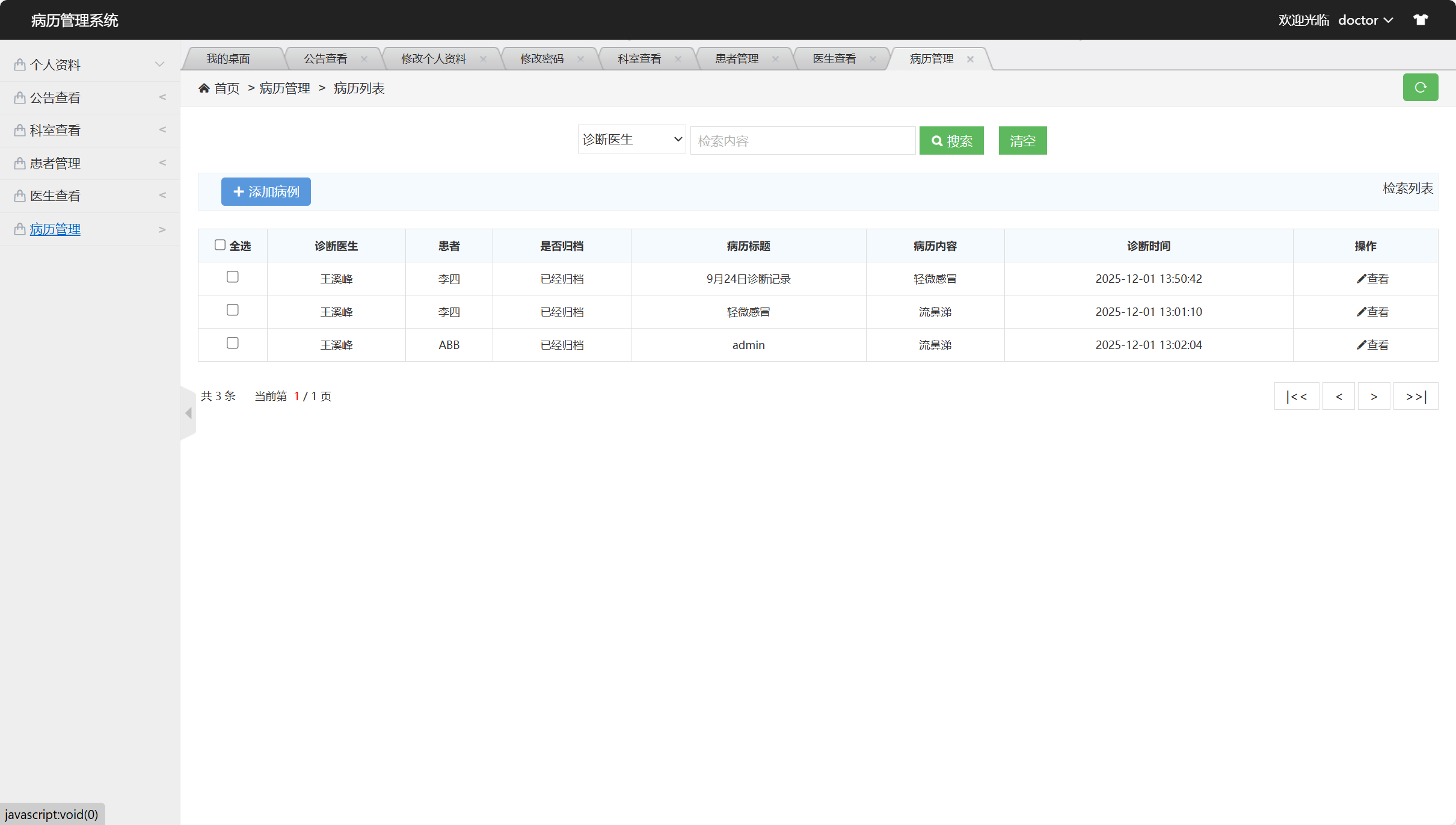Open the skin theme t-shirt icon
Image resolution: width=1456 pixels, height=825 pixels.
point(1421,20)
